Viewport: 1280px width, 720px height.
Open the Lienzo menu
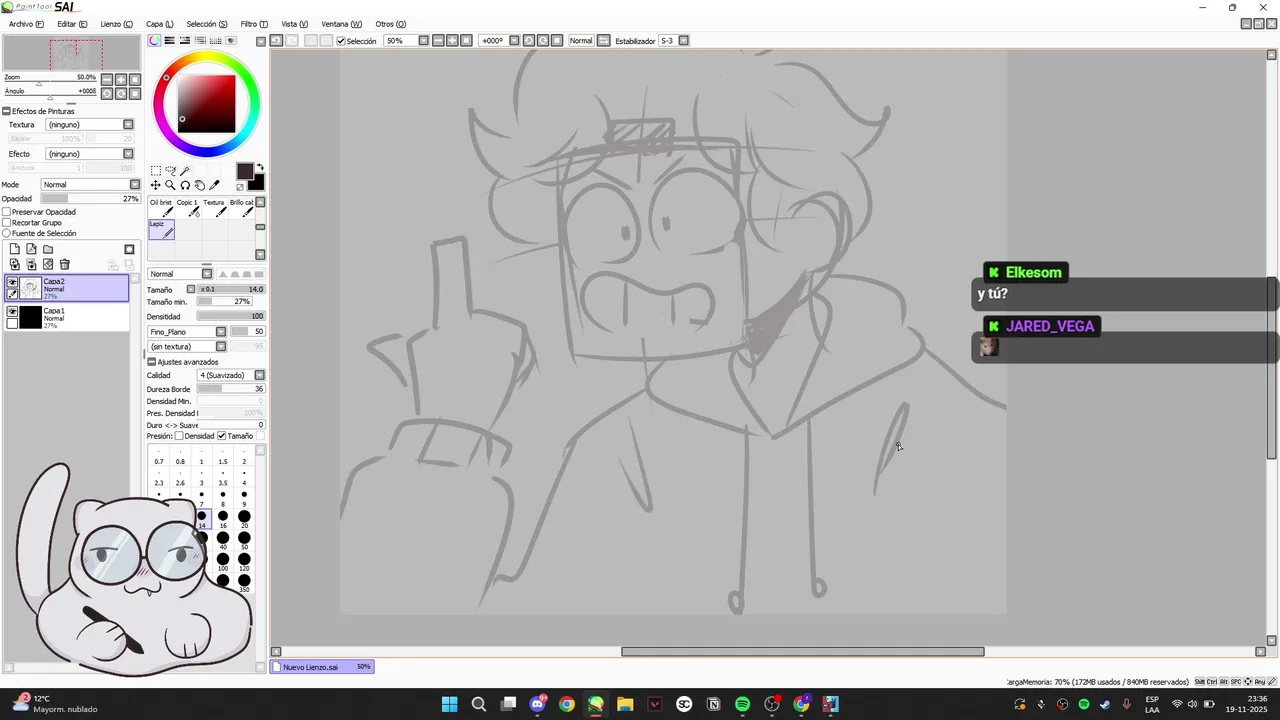click(x=117, y=24)
